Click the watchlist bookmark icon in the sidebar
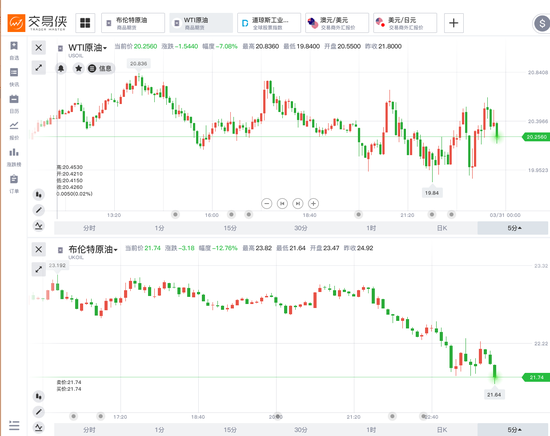Screen dimensions: 550x436 click(14, 46)
